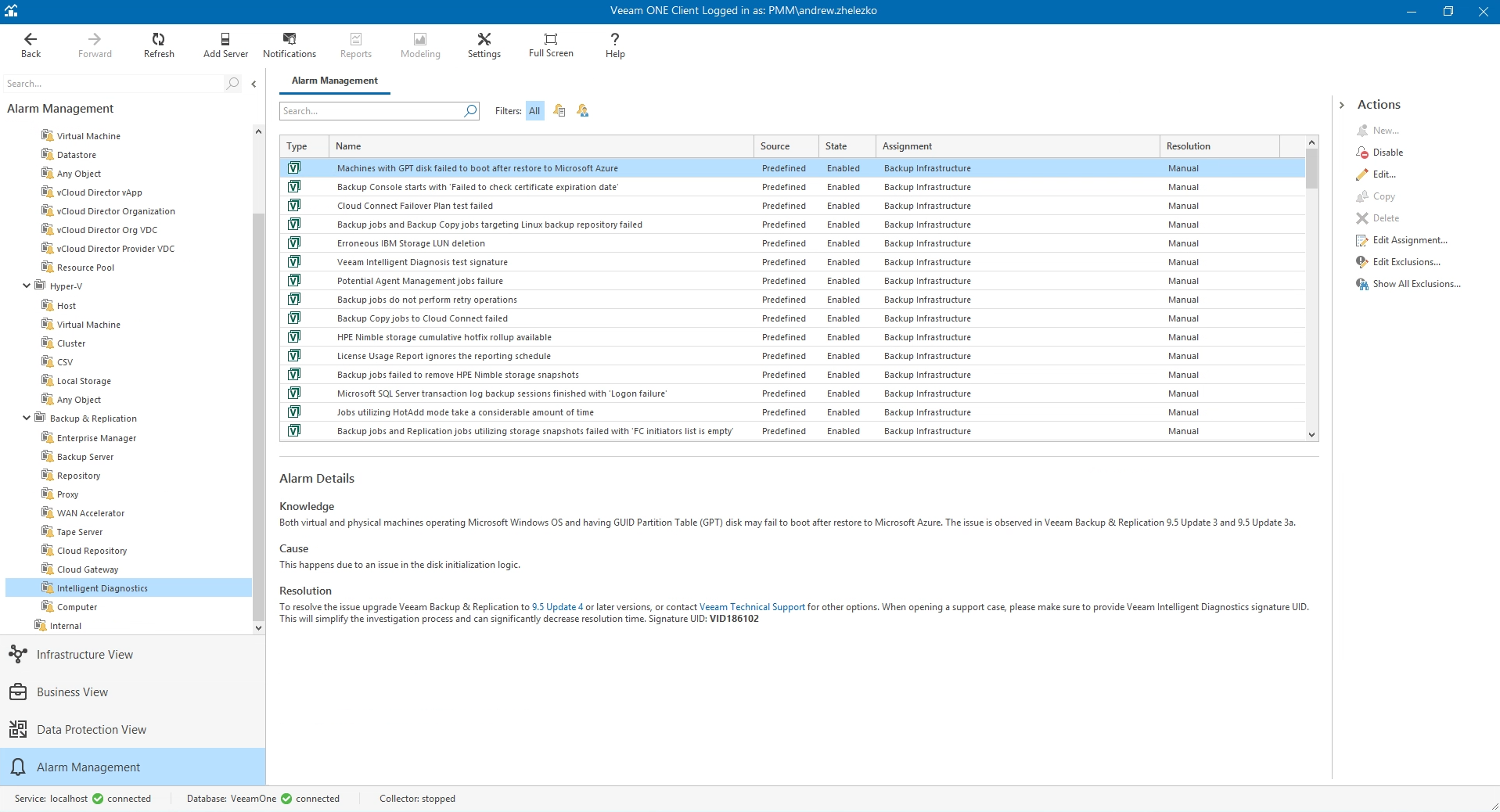Click the left tree search magnifier icon
The height and width of the screenshot is (812, 1500).
click(x=232, y=83)
